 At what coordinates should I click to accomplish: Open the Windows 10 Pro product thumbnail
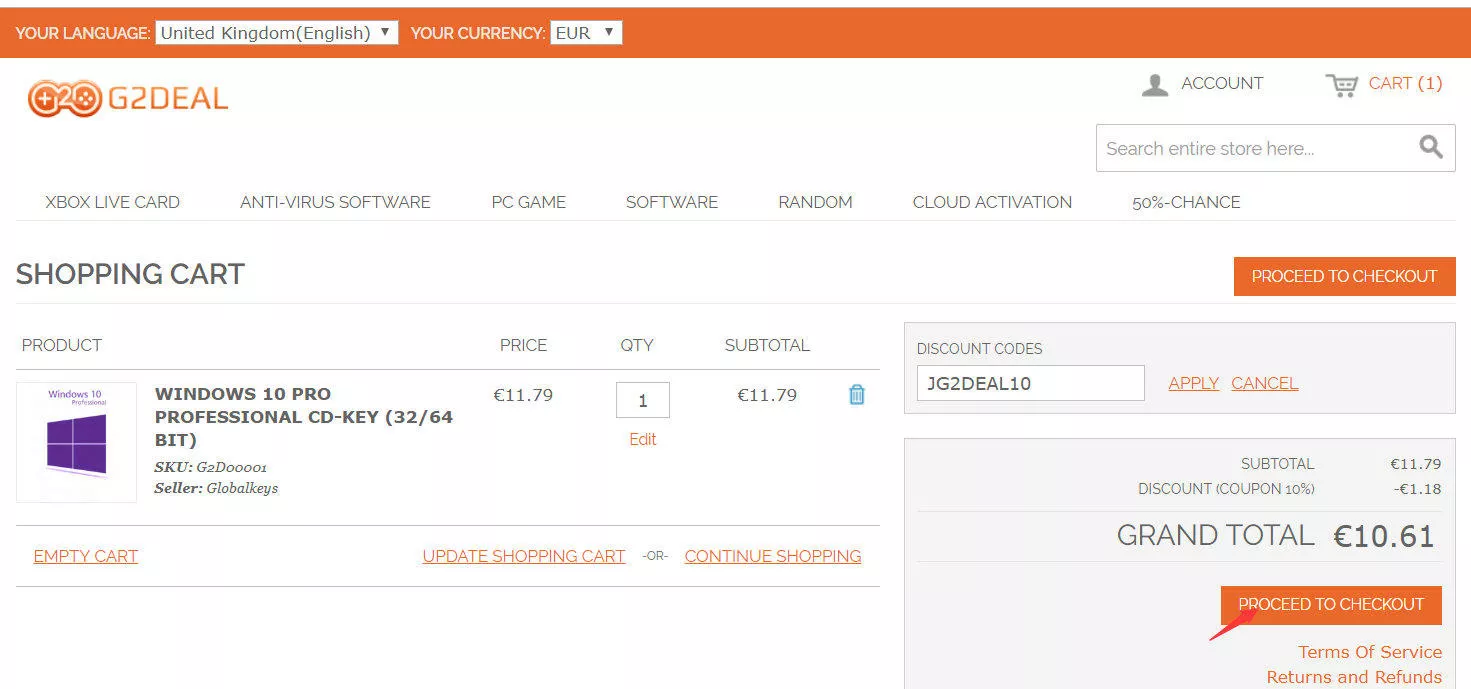(x=76, y=442)
